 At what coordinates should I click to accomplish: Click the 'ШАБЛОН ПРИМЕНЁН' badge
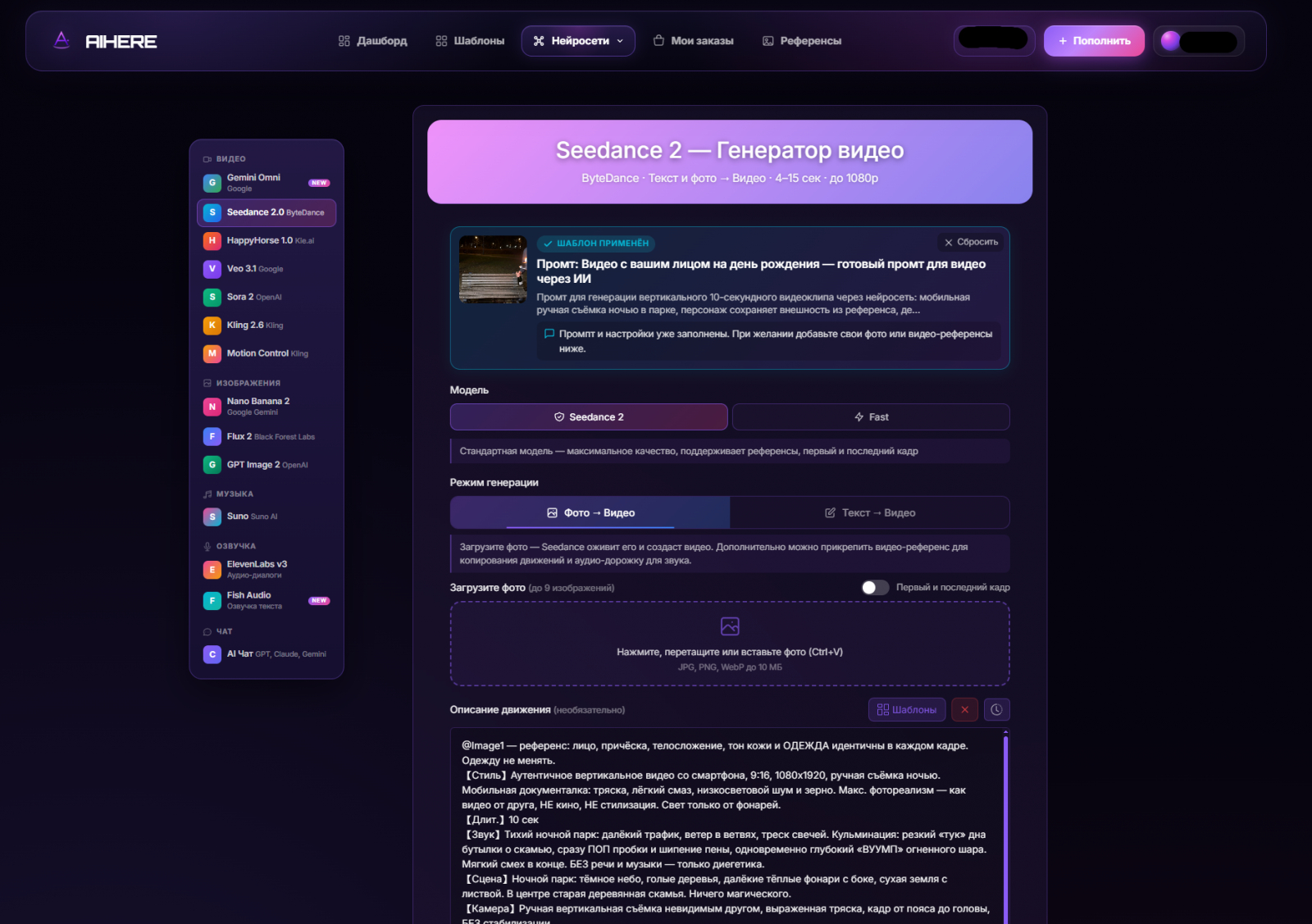point(596,244)
